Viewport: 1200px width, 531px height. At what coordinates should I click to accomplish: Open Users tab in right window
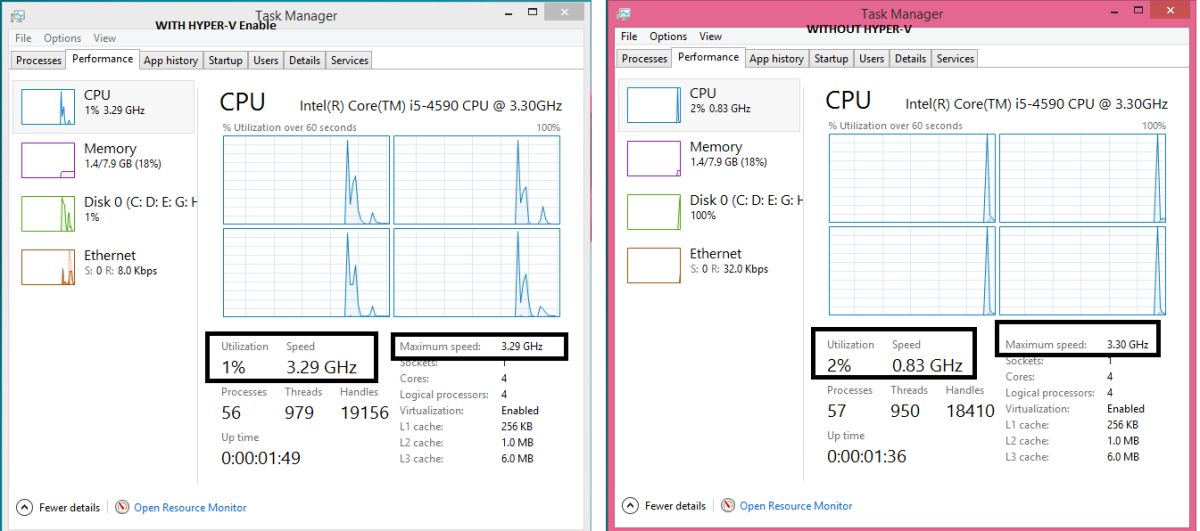pyautogui.click(x=872, y=58)
